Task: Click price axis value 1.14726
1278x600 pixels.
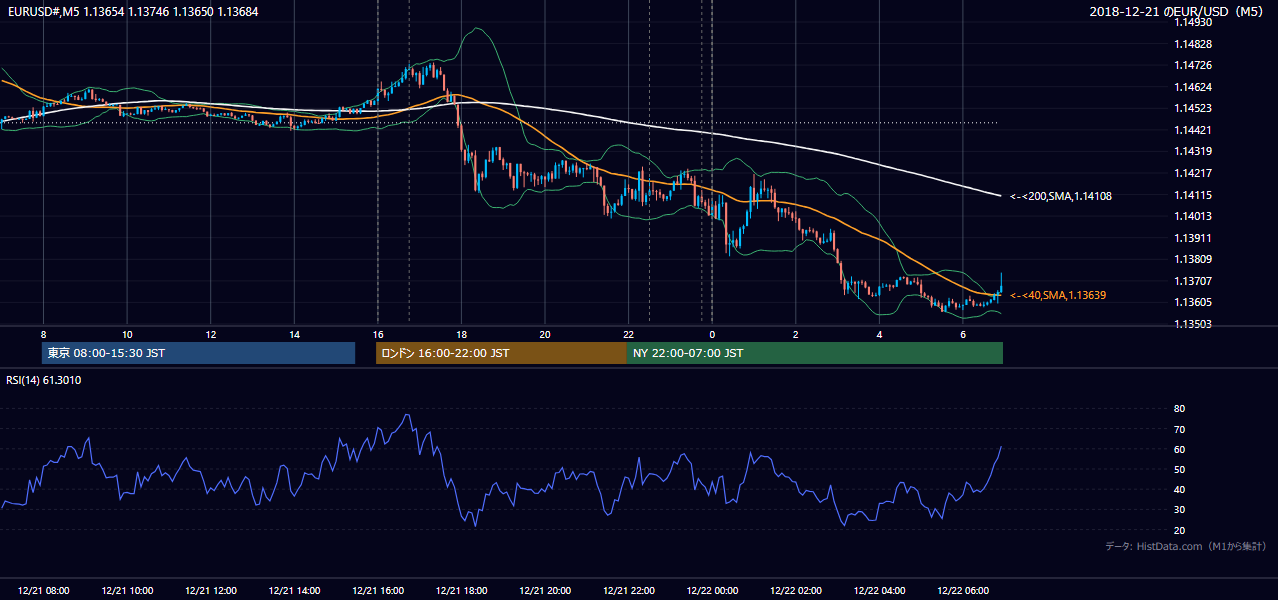Action: click(1194, 65)
